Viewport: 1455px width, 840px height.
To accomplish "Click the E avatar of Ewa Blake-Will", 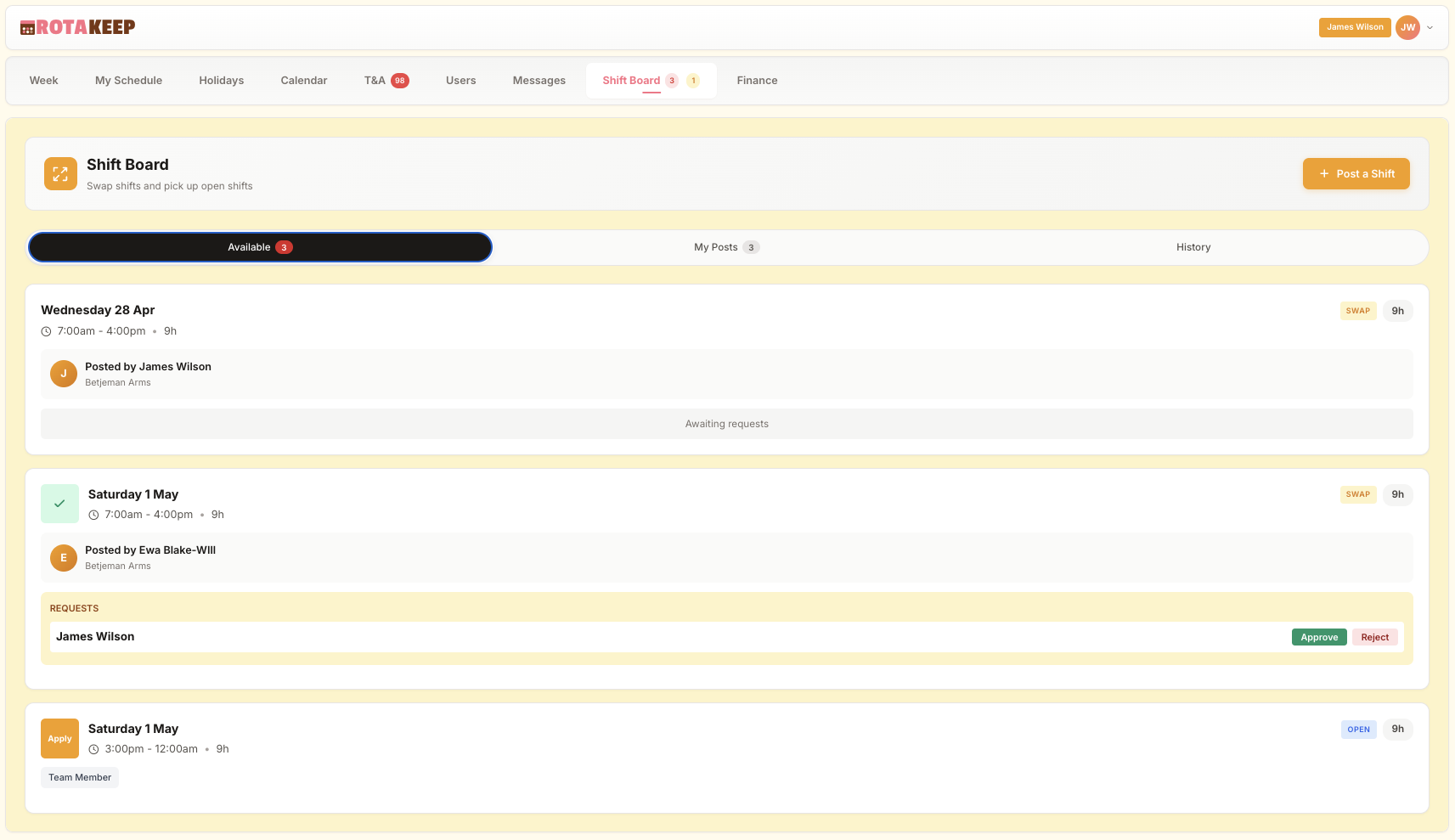I will click(64, 558).
